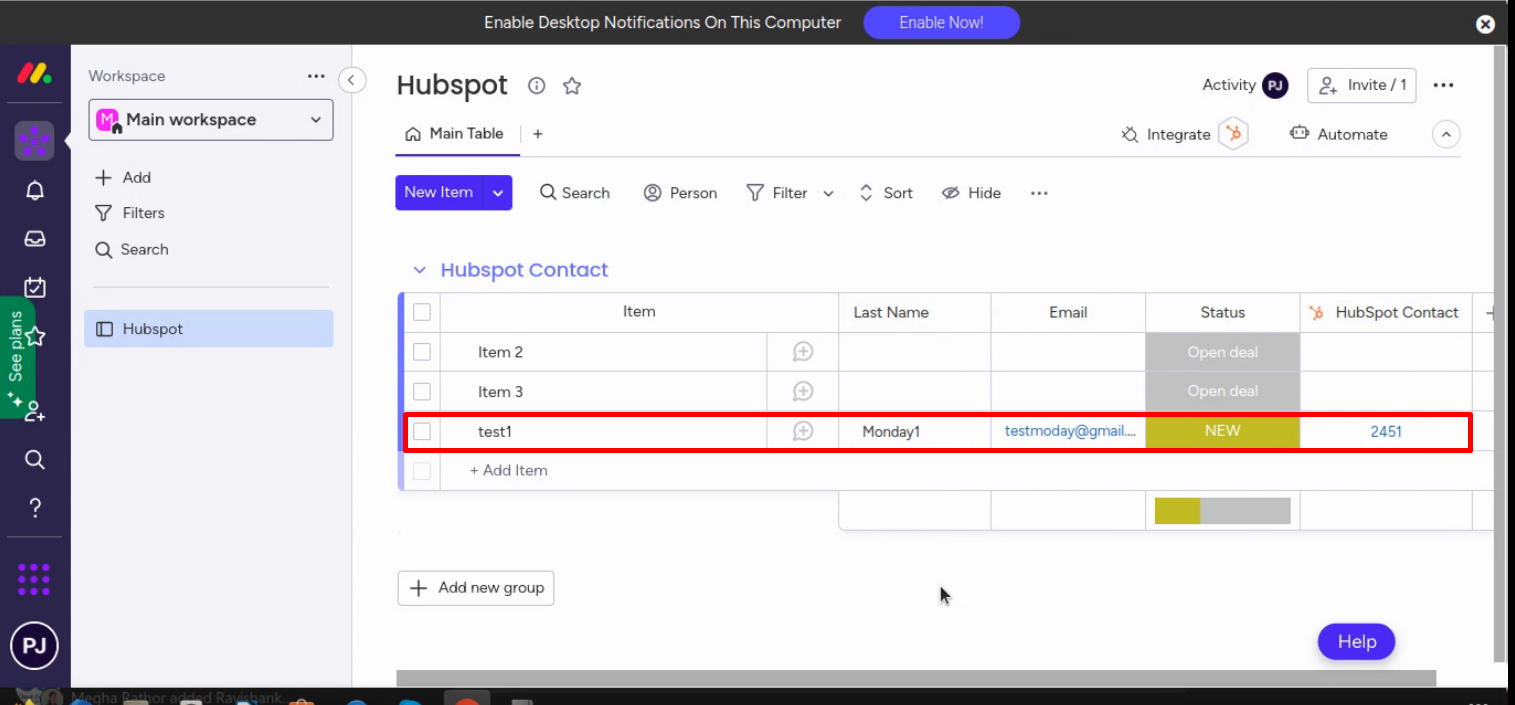
Task: Click Enable Now notifications button
Action: coord(941,22)
